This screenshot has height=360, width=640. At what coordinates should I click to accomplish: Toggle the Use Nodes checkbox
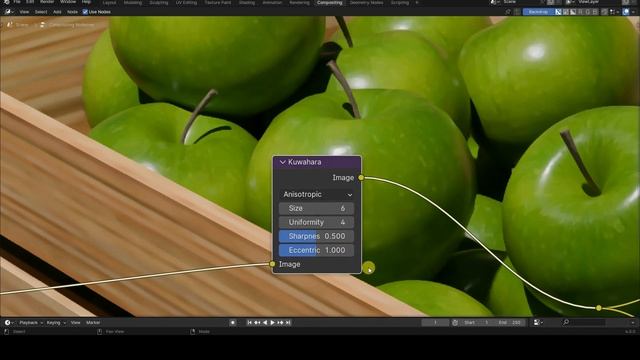(85, 12)
